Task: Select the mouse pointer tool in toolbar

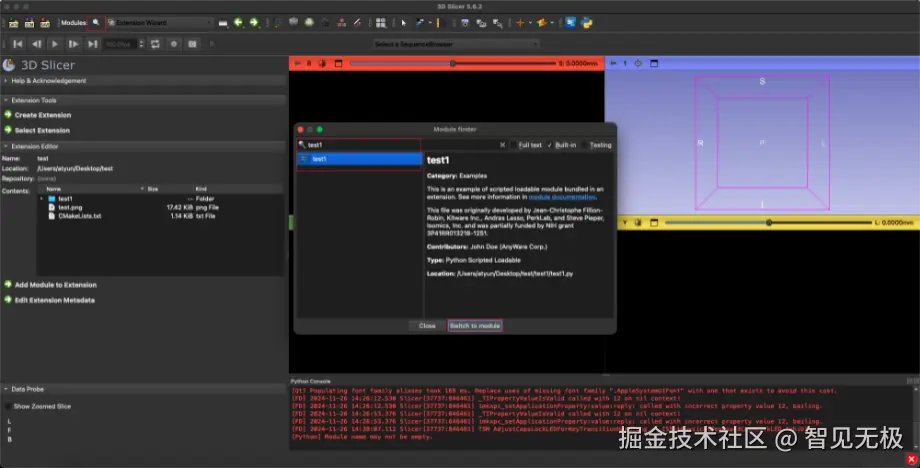Action: click(404, 23)
